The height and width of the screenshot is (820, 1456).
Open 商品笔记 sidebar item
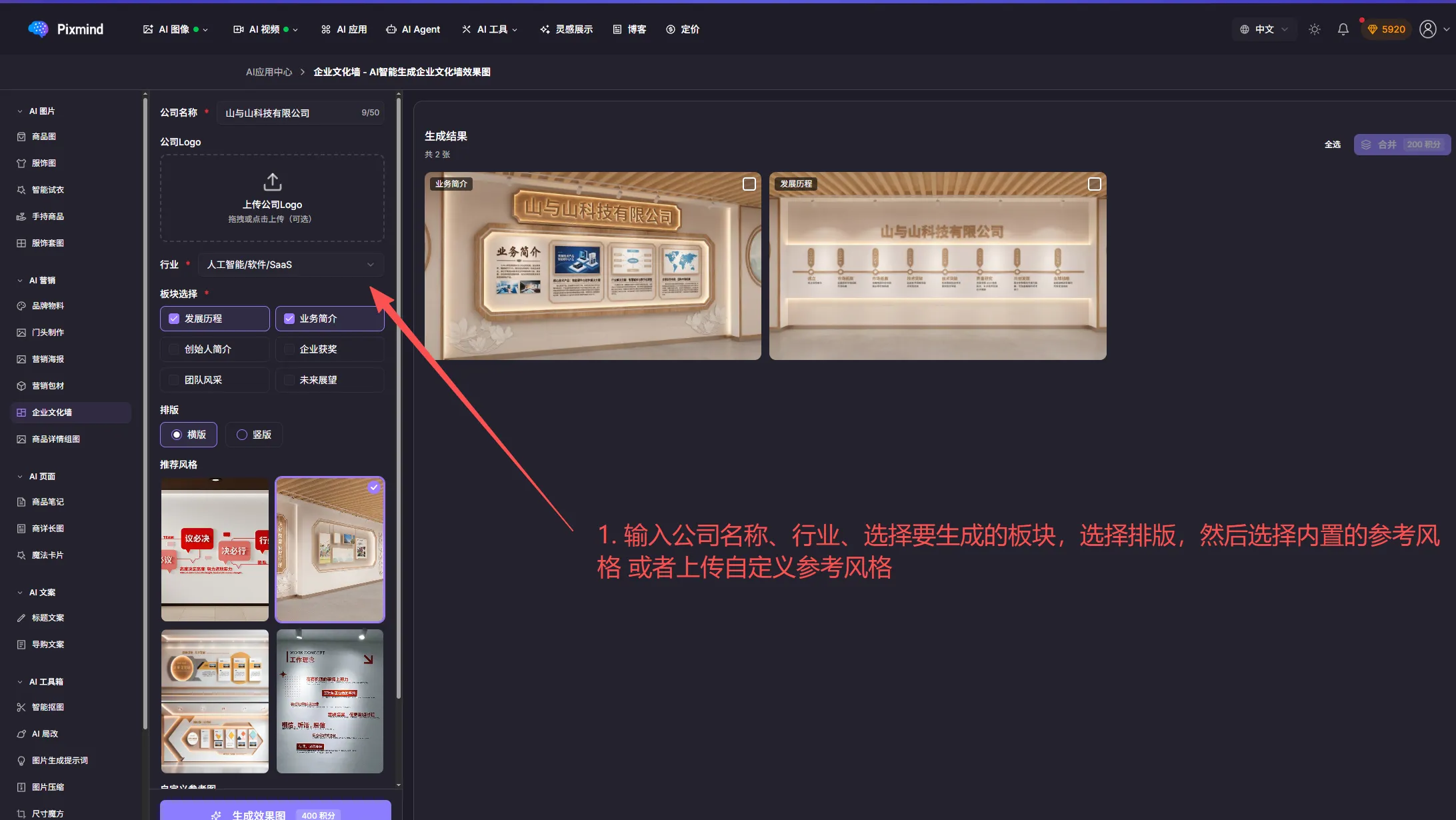48,502
